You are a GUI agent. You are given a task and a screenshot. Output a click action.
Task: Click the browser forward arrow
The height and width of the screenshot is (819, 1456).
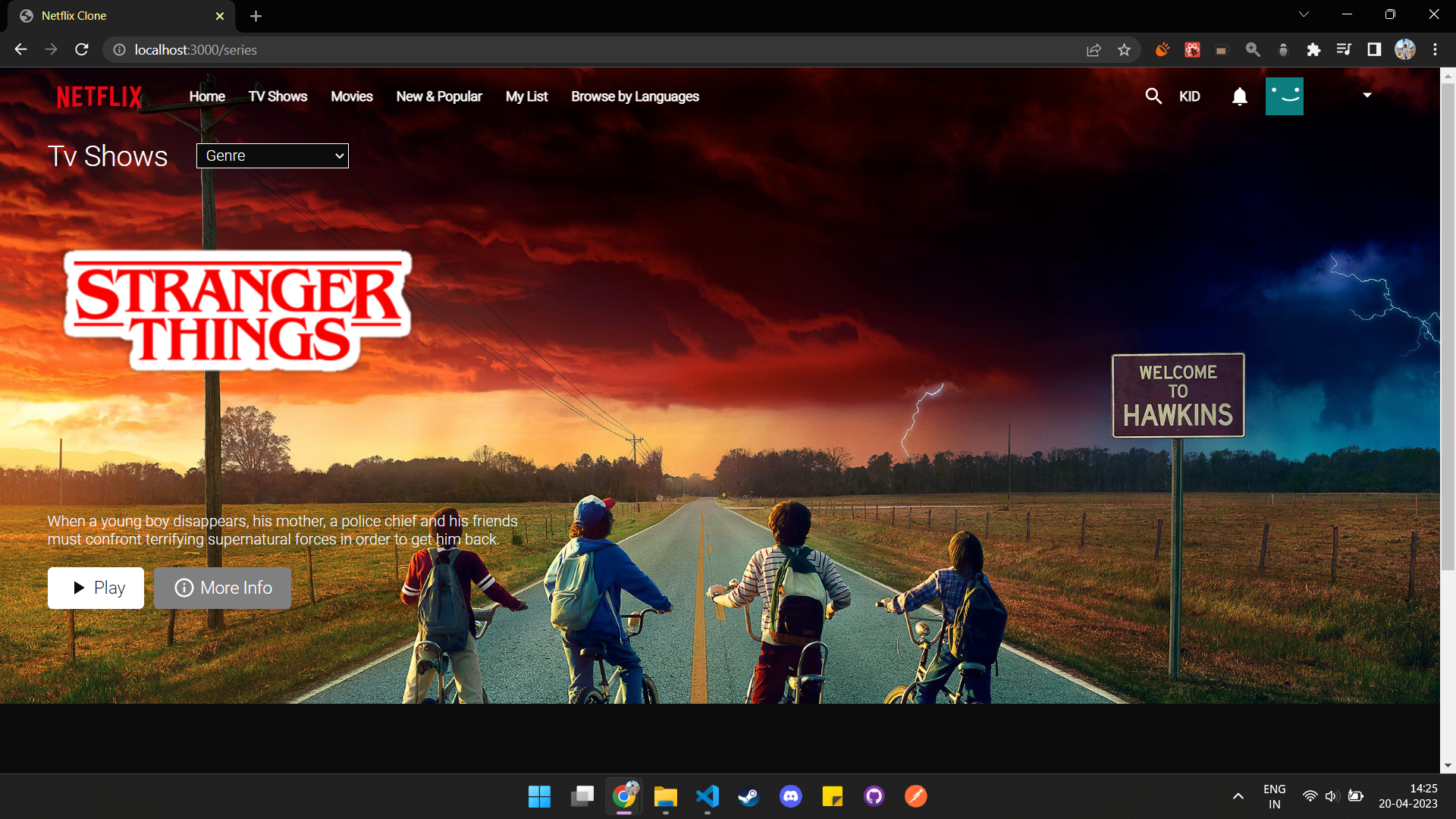[51, 49]
